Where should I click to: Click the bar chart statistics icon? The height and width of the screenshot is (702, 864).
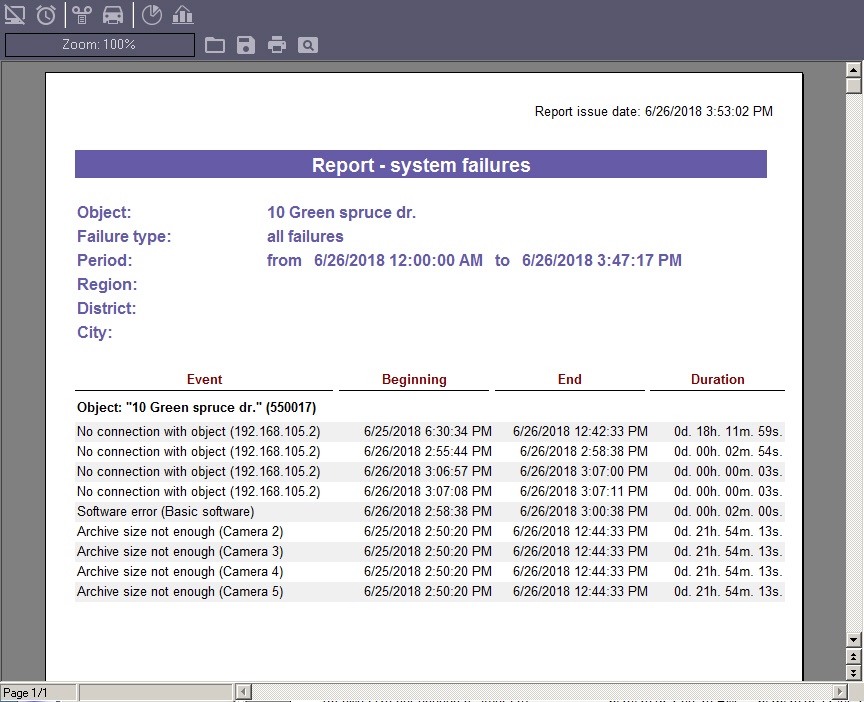182,15
